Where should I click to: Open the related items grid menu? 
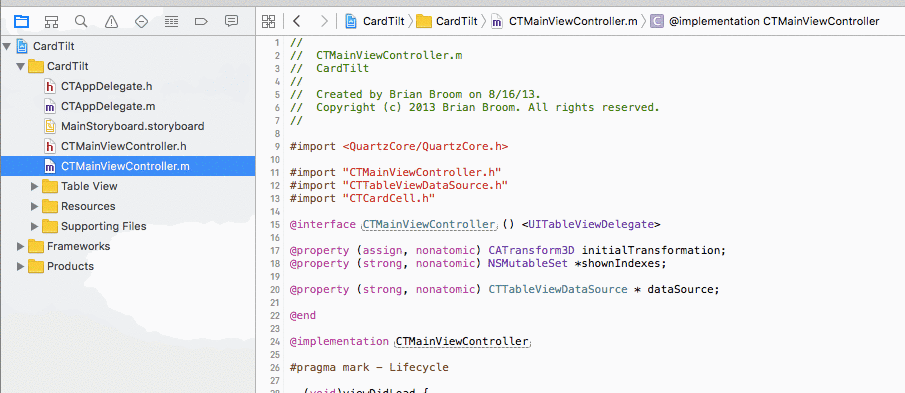pos(268,22)
